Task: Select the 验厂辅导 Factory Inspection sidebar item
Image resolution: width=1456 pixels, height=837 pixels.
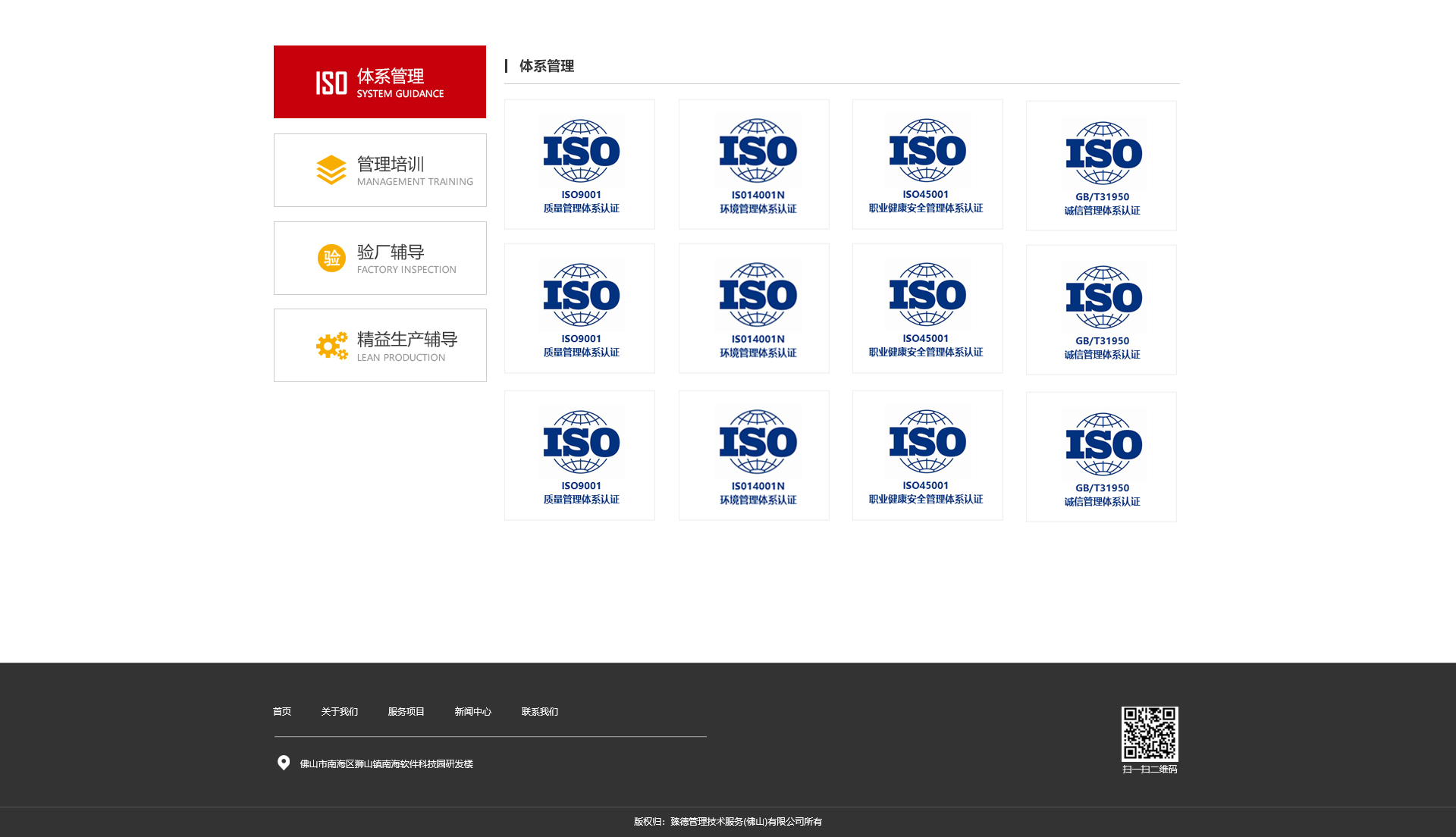Action: [380, 258]
